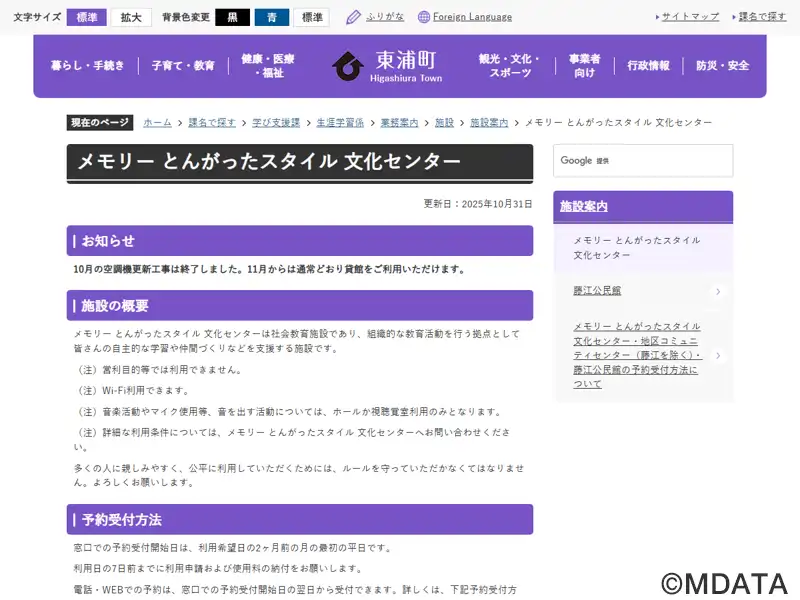Open the 観光・文化・スポーツ menu
This screenshot has height=600, width=800.
point(510,66)
